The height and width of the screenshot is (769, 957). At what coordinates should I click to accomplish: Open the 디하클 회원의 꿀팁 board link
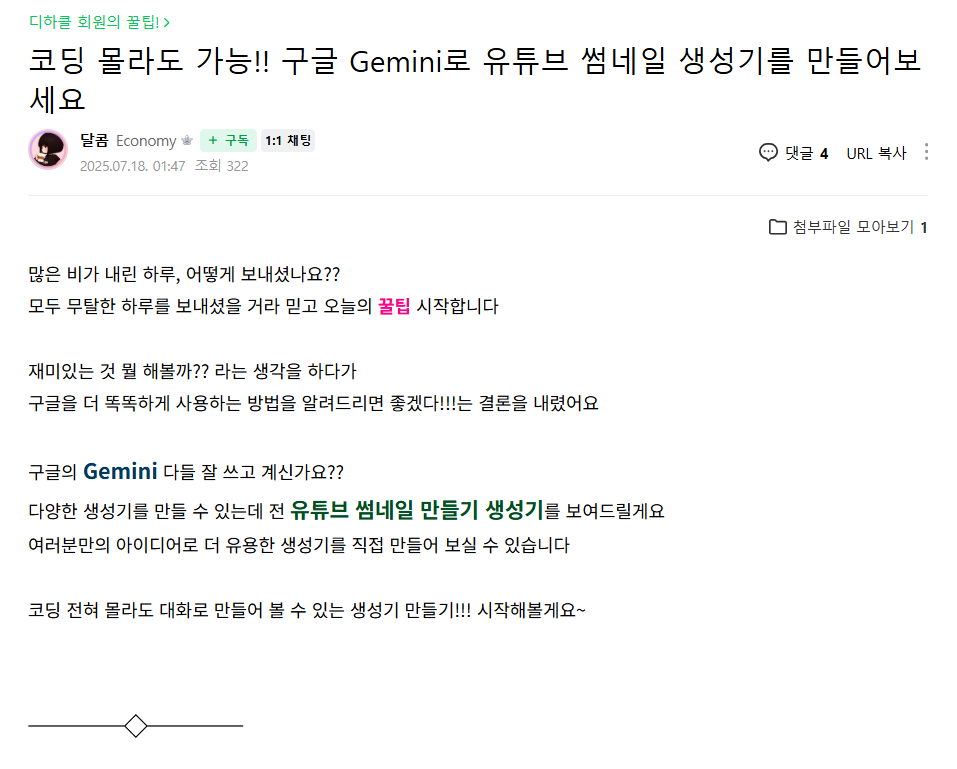pyautogui.click(x=94, y=22)
